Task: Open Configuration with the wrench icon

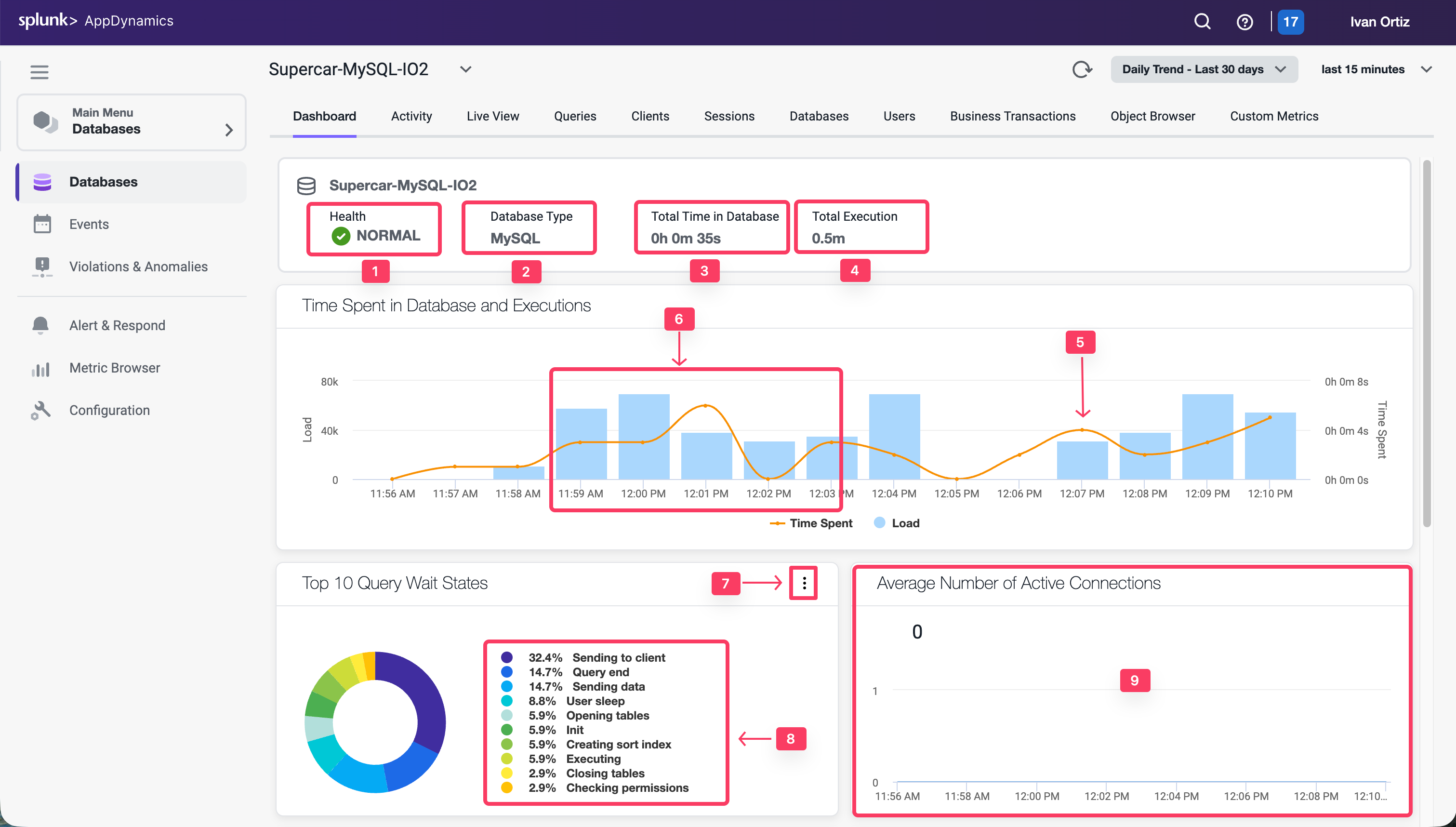Action: click(41, 410)
